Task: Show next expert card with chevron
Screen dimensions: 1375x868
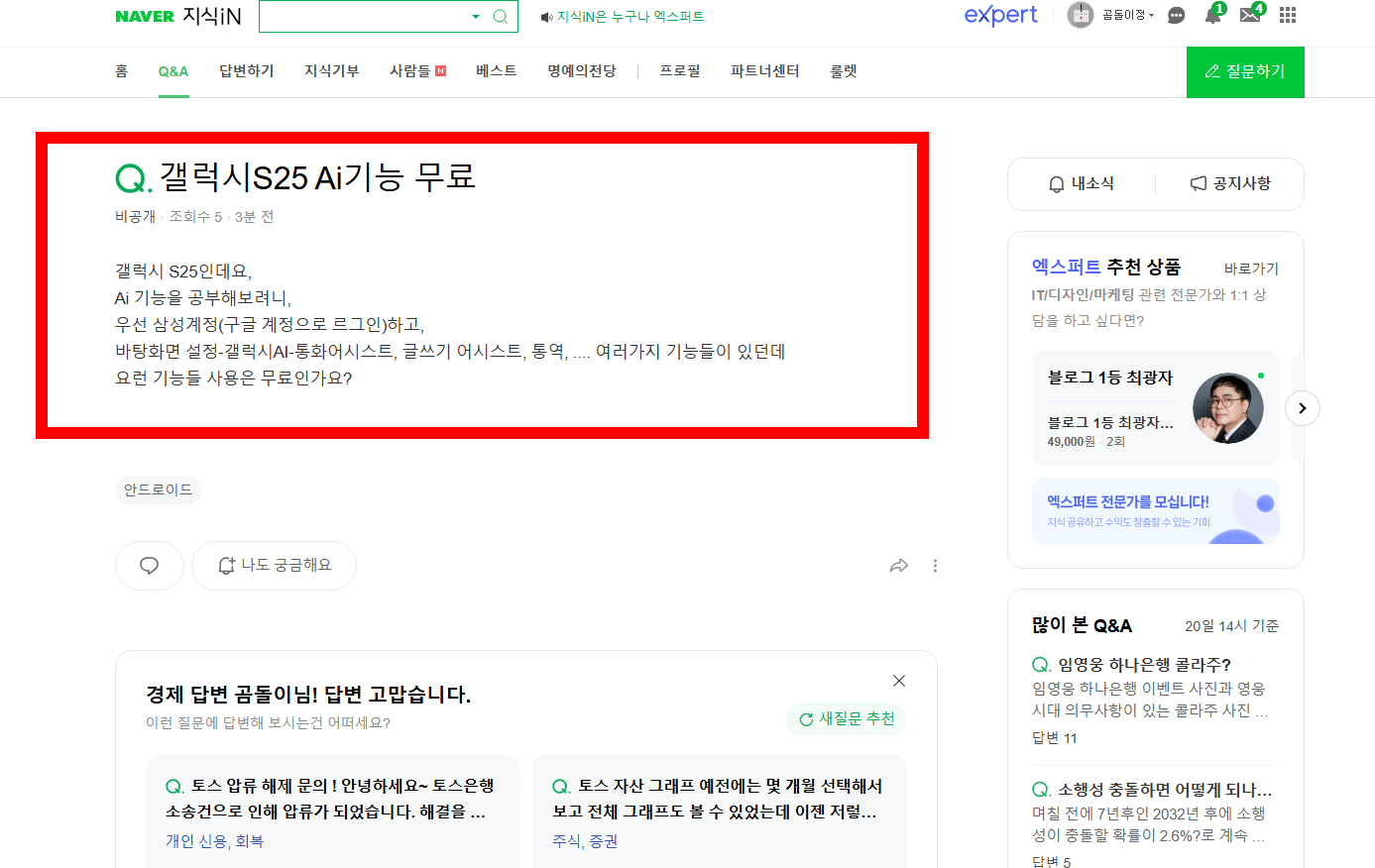Action: [x=1303, y=408]
